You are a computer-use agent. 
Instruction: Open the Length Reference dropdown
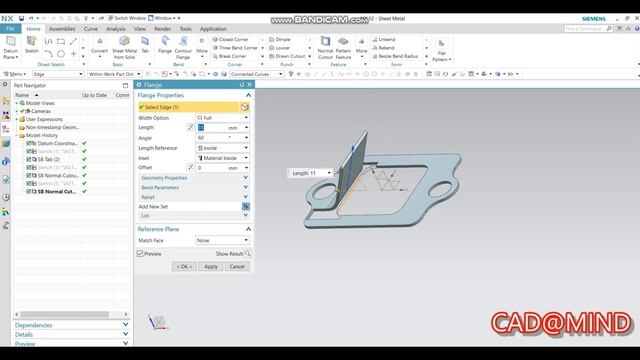click(x=222, y=148)
